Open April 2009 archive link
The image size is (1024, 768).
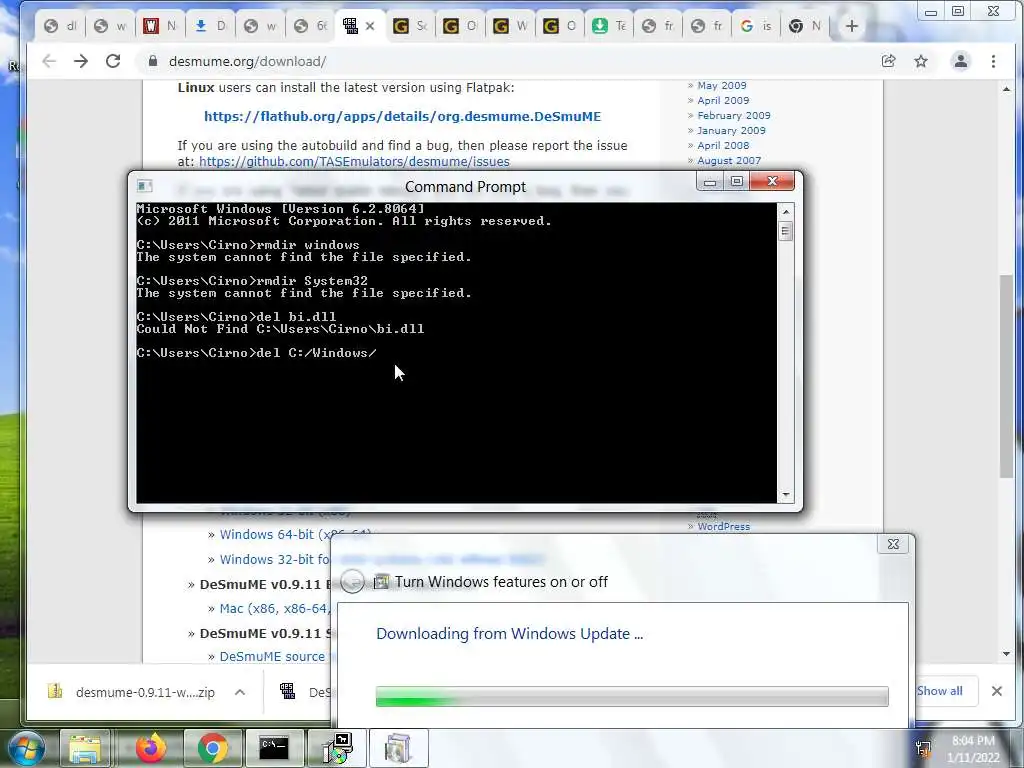click(x=723, y=101)
